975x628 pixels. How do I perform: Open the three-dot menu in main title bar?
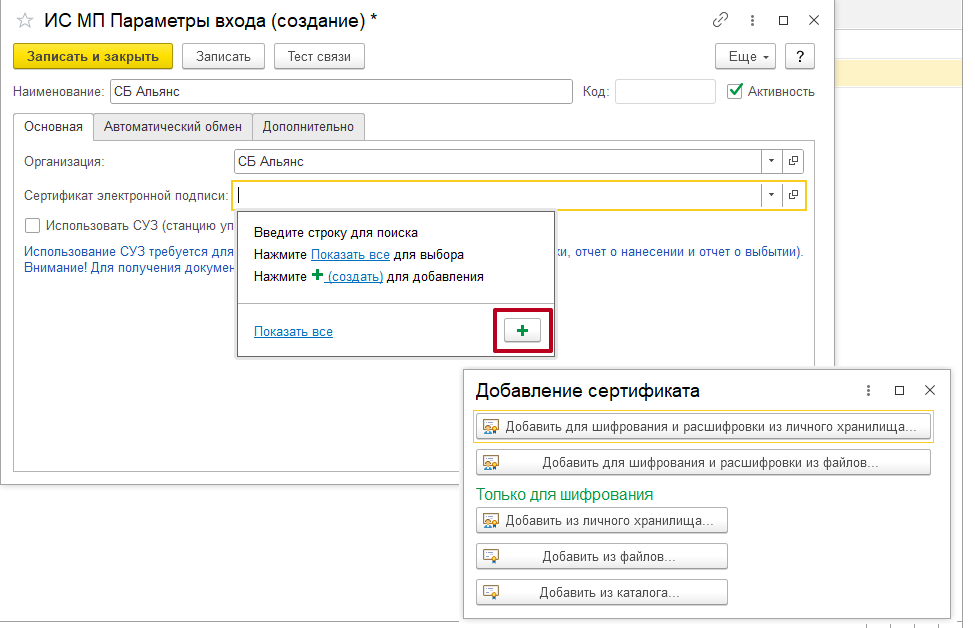[x=751, y=20]
